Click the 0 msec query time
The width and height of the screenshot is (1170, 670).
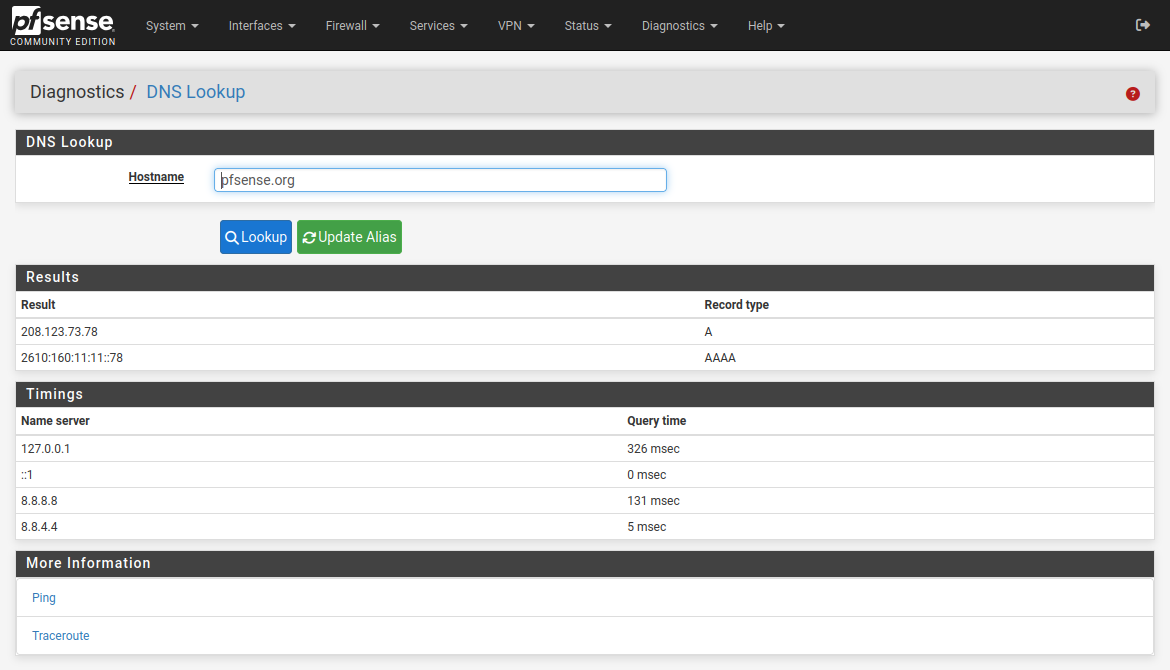tap(646, 475)
